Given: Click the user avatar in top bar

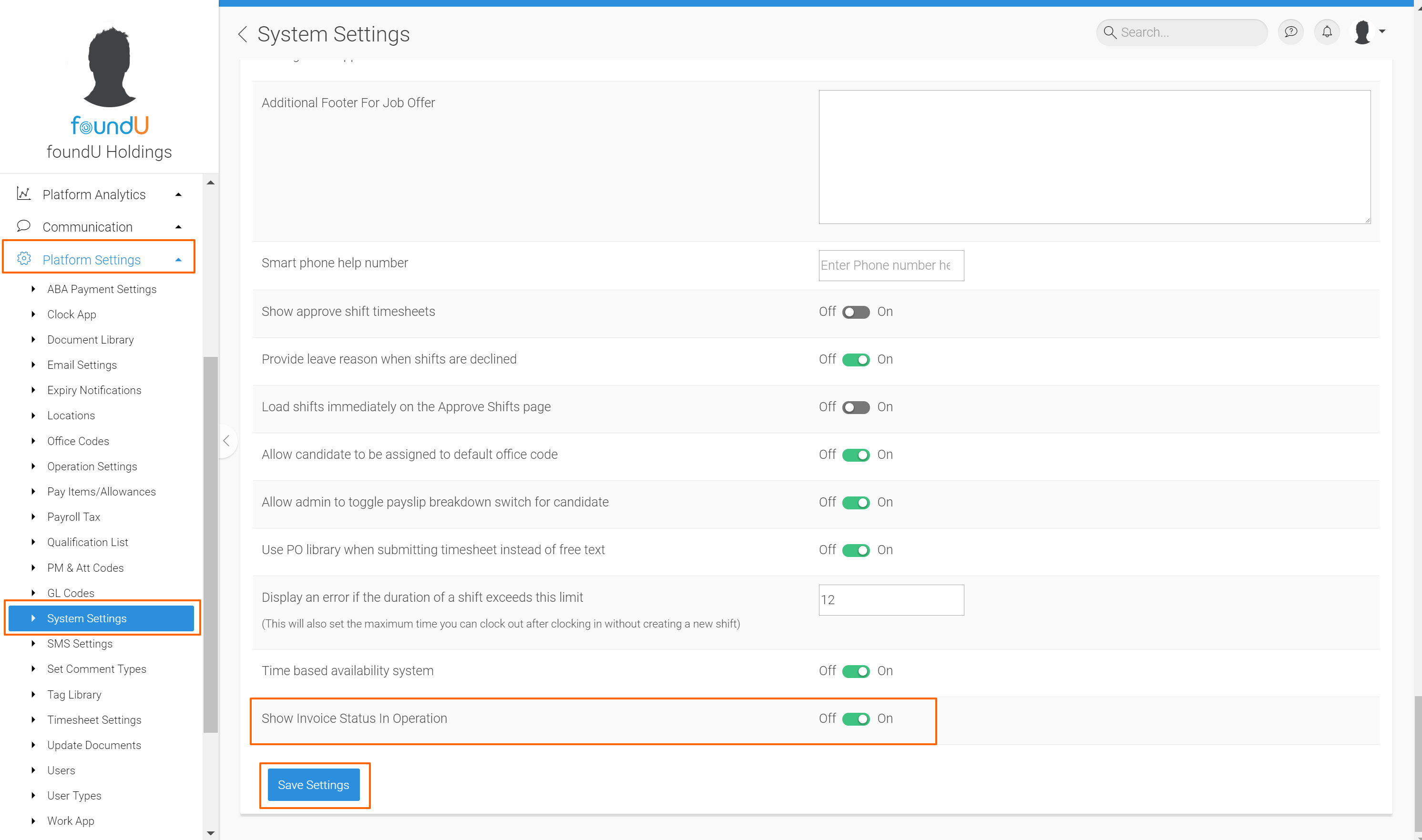Looking at the screenshot, I should click(x=1362, y=32).
